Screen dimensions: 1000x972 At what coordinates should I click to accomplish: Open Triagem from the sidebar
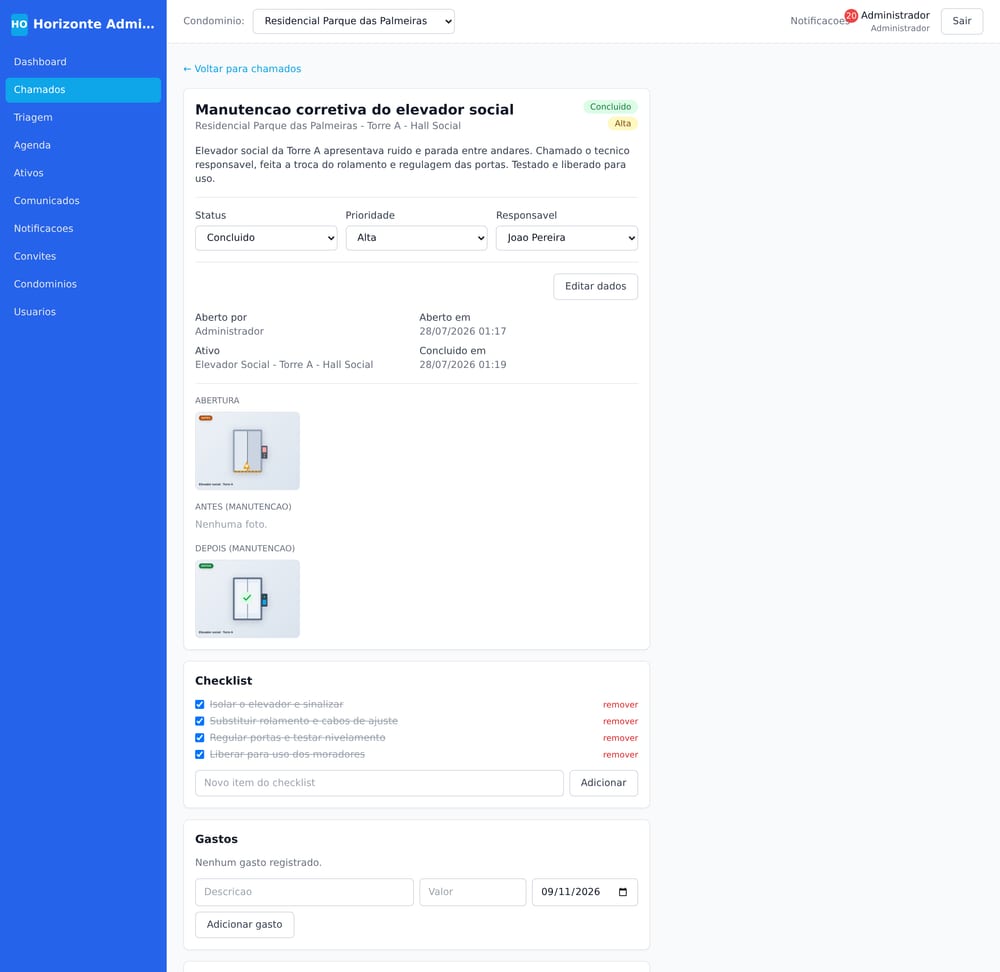coord(83,117)
